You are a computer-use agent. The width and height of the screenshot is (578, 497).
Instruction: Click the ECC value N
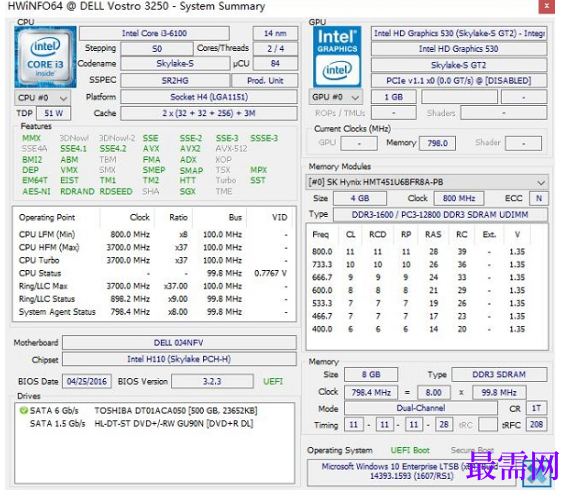539,198
